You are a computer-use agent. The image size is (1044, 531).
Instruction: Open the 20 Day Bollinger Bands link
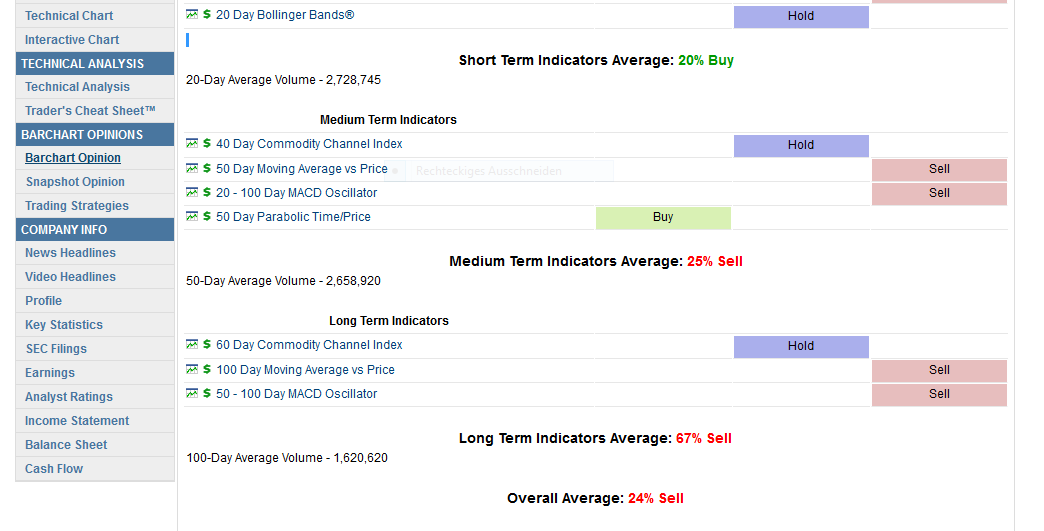click(285, 15)
